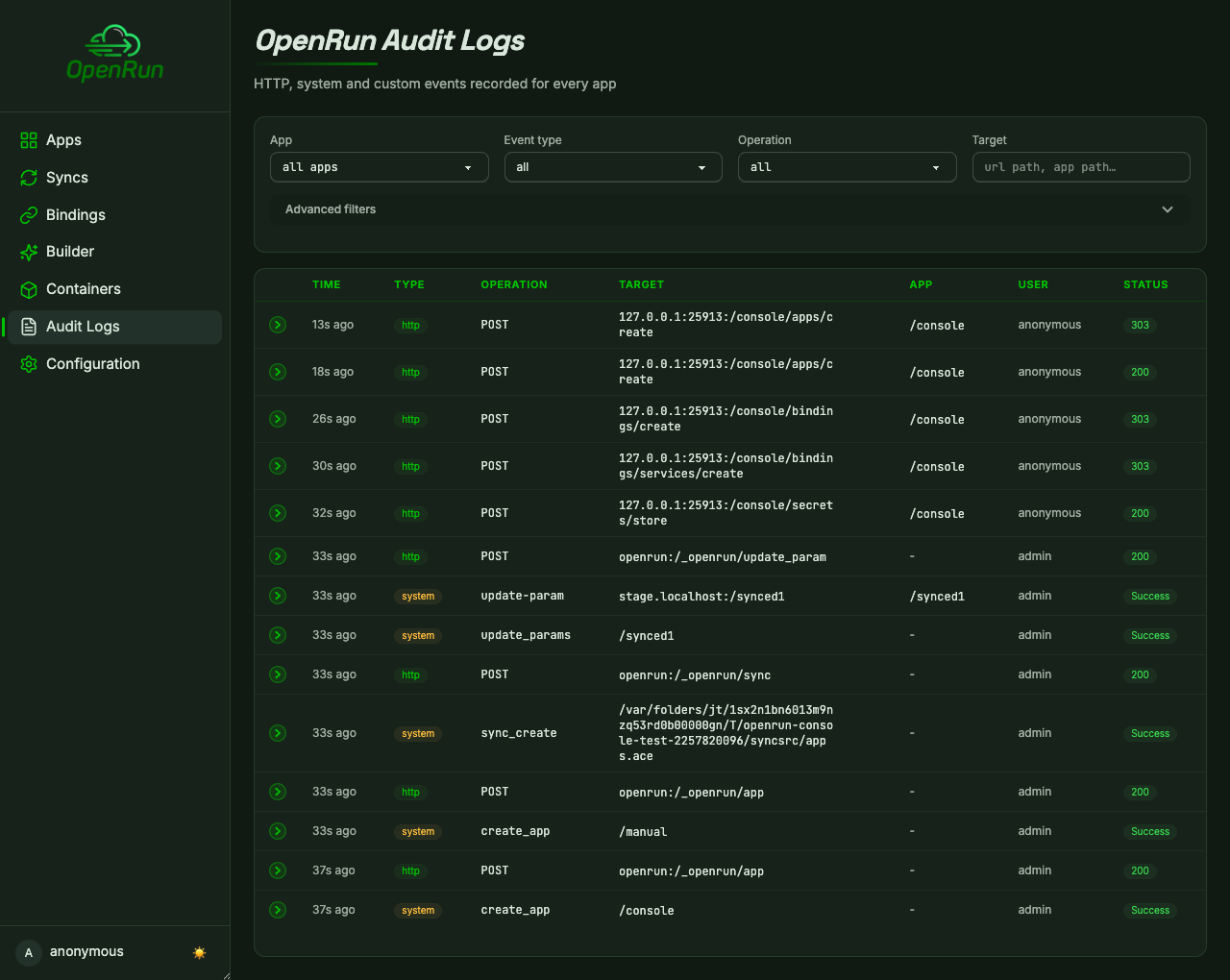Click the 200 status in secrets/store row
Viewport: 1230px width, 980px height.
coord(1140,513)
